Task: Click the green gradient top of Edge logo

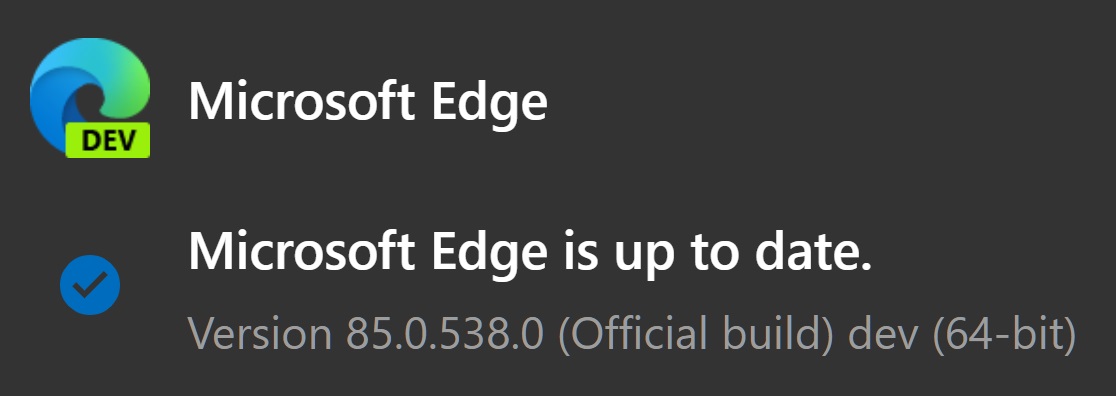Action: click(114, 68)
